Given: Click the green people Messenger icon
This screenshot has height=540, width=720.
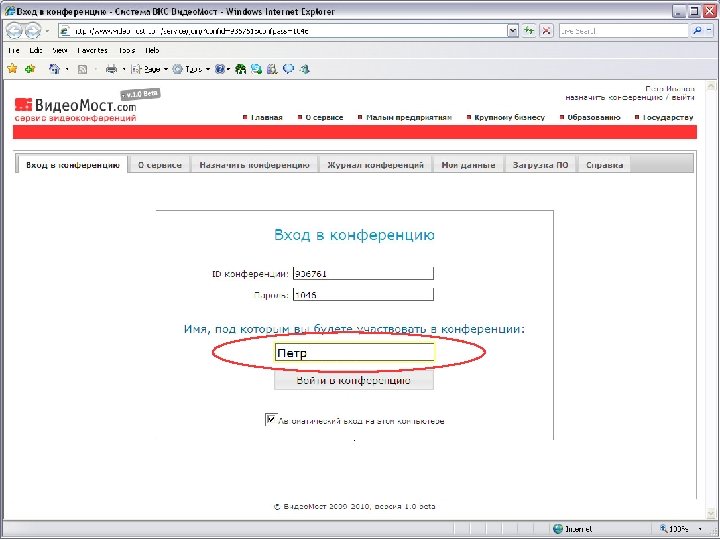Looking at the screenshot, I should (241, 69).
